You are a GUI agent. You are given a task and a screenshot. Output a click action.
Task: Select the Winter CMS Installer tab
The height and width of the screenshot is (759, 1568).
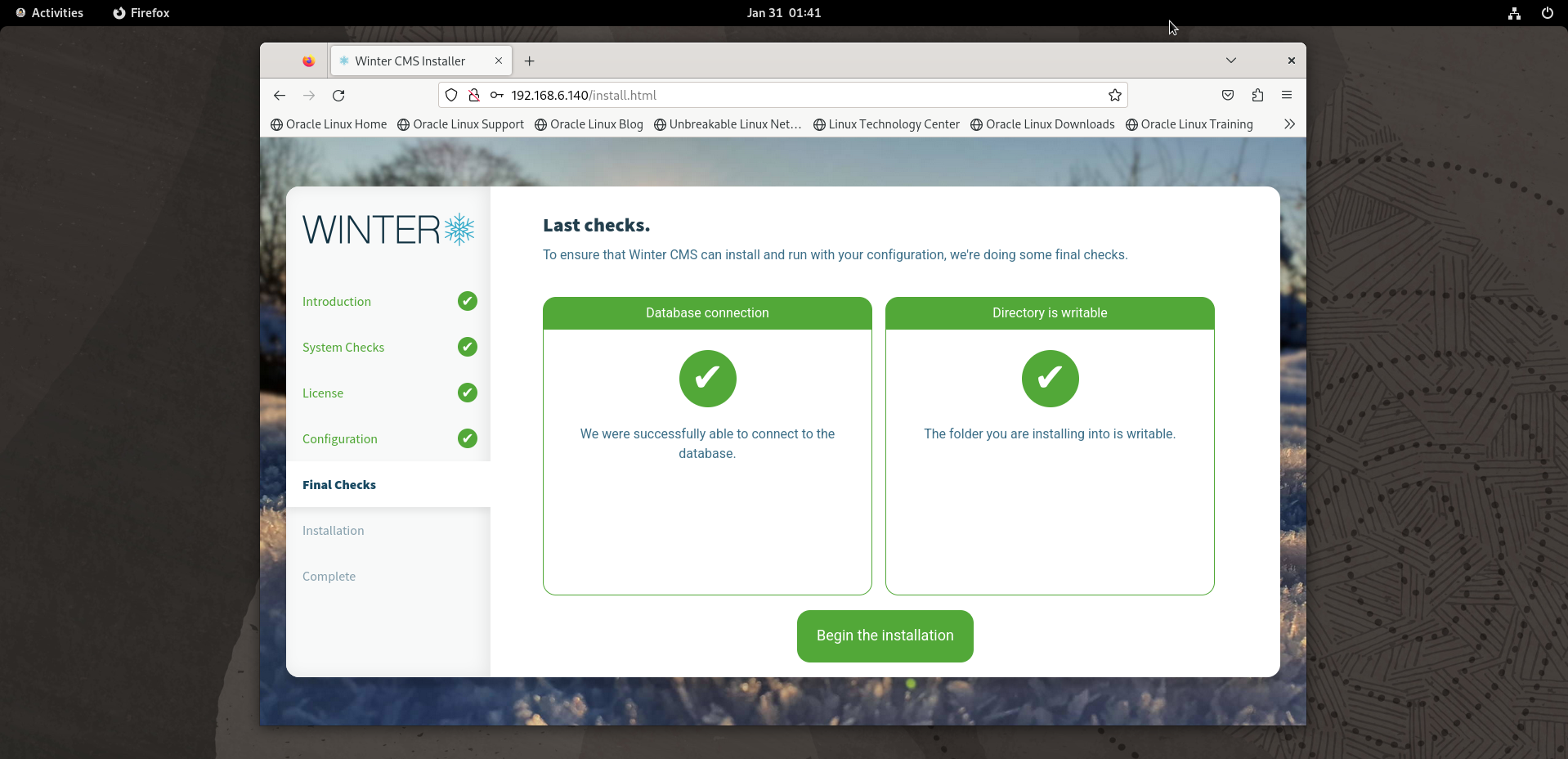(x=421, y=61)
